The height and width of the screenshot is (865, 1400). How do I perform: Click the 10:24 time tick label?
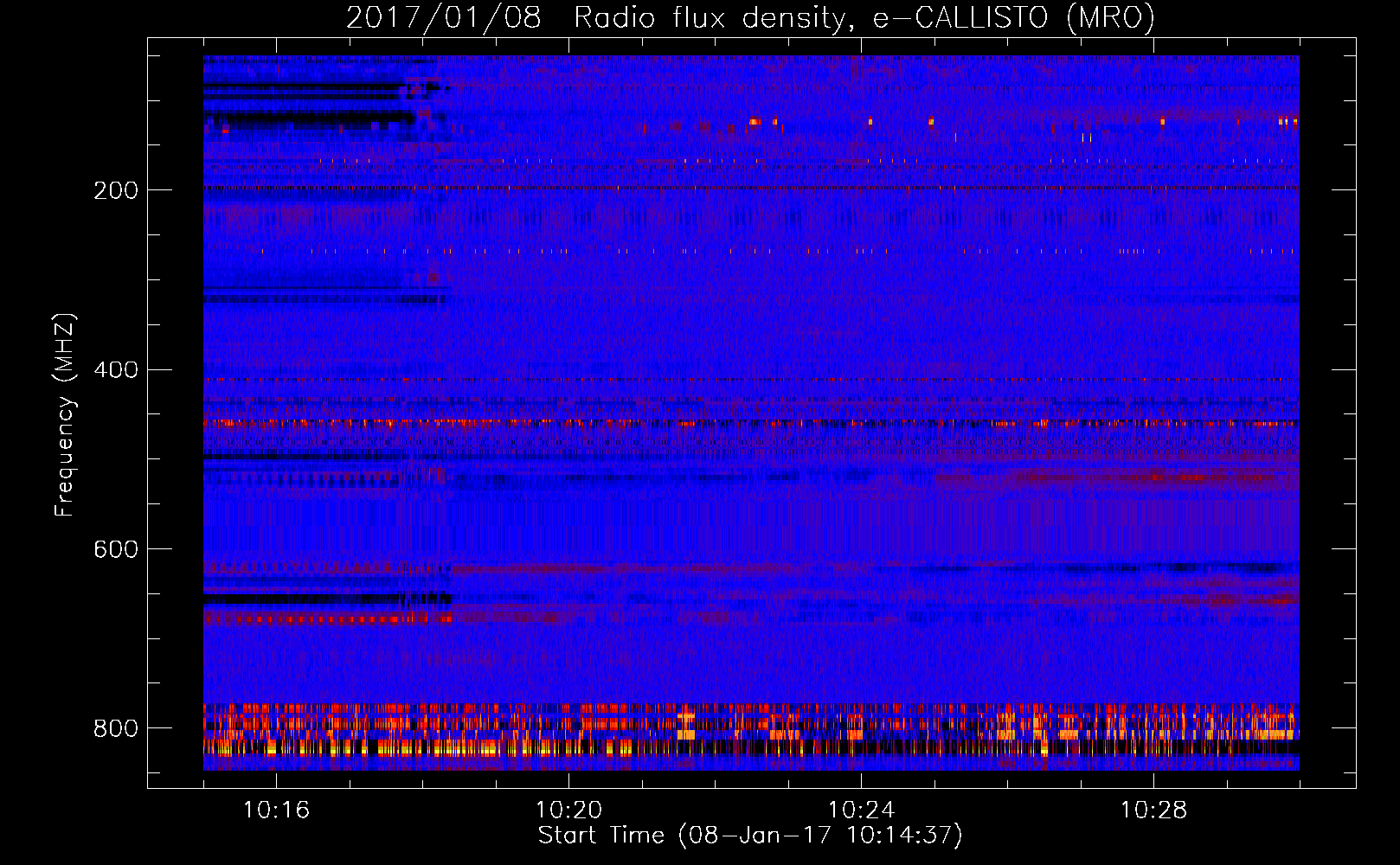[x=861, y=811]
